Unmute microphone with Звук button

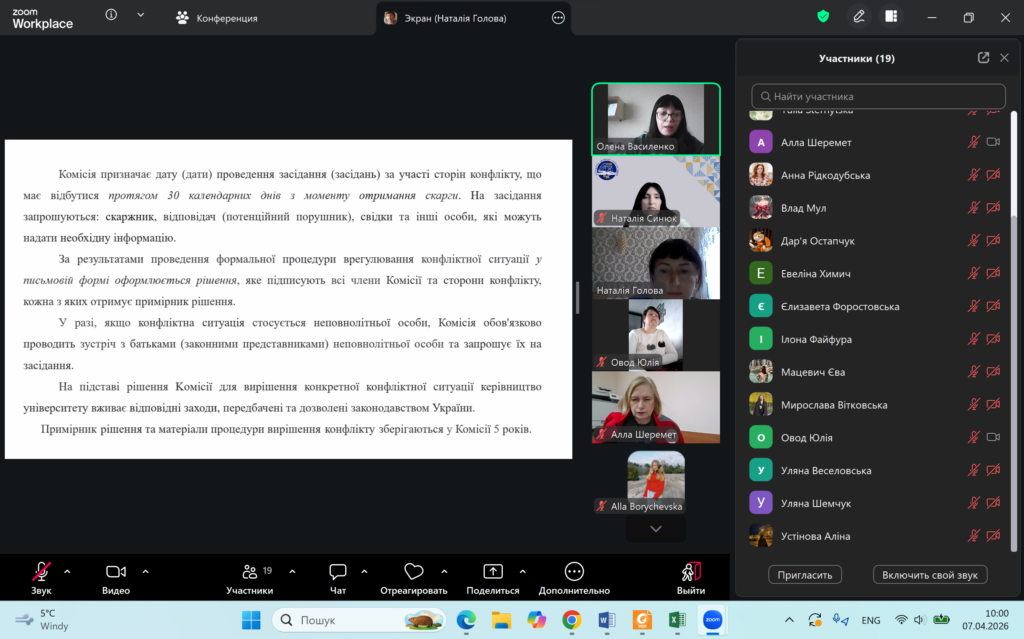(41, 572)
